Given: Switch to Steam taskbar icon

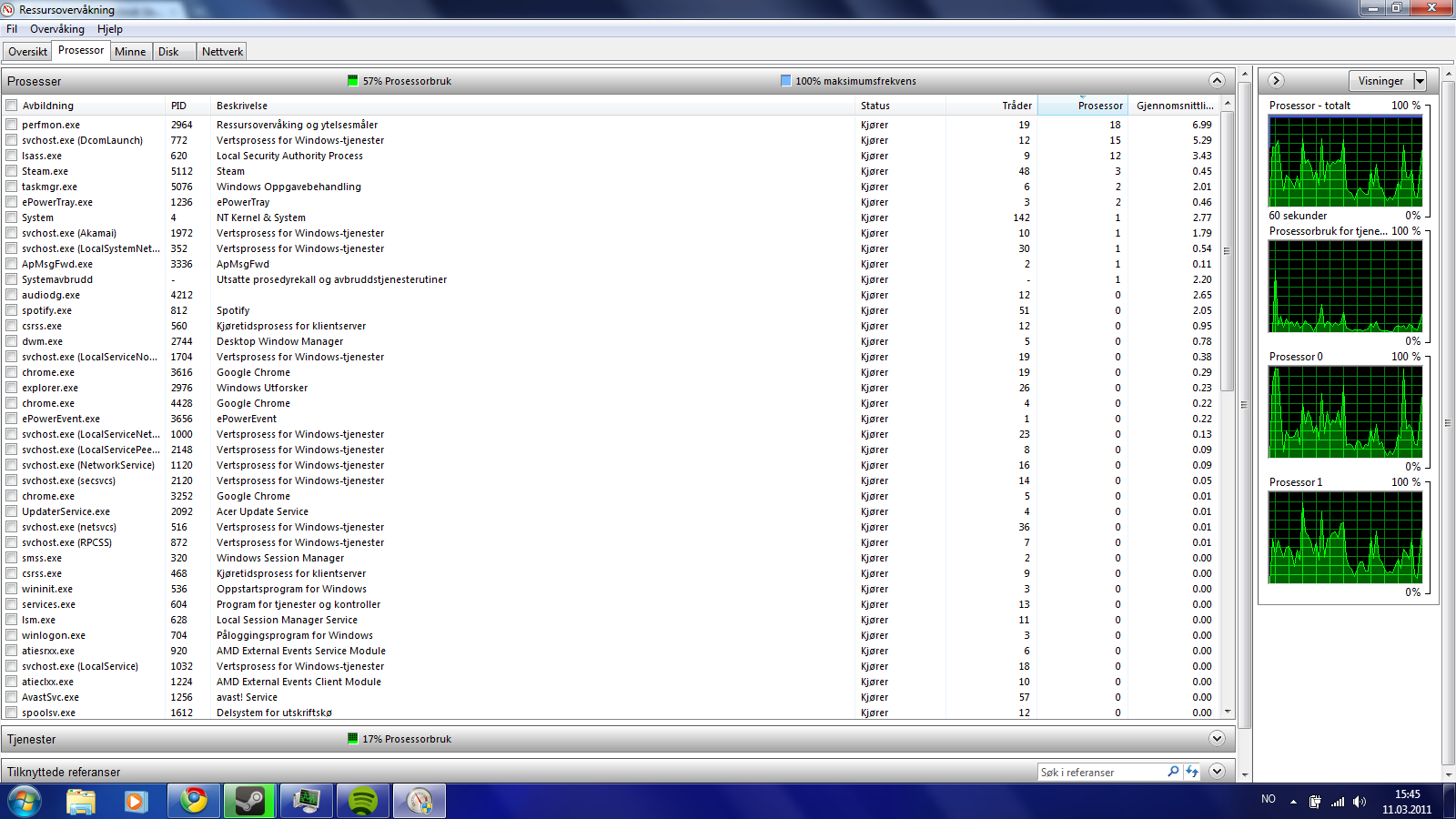Looking at the screenshot, I should (249, 802).
